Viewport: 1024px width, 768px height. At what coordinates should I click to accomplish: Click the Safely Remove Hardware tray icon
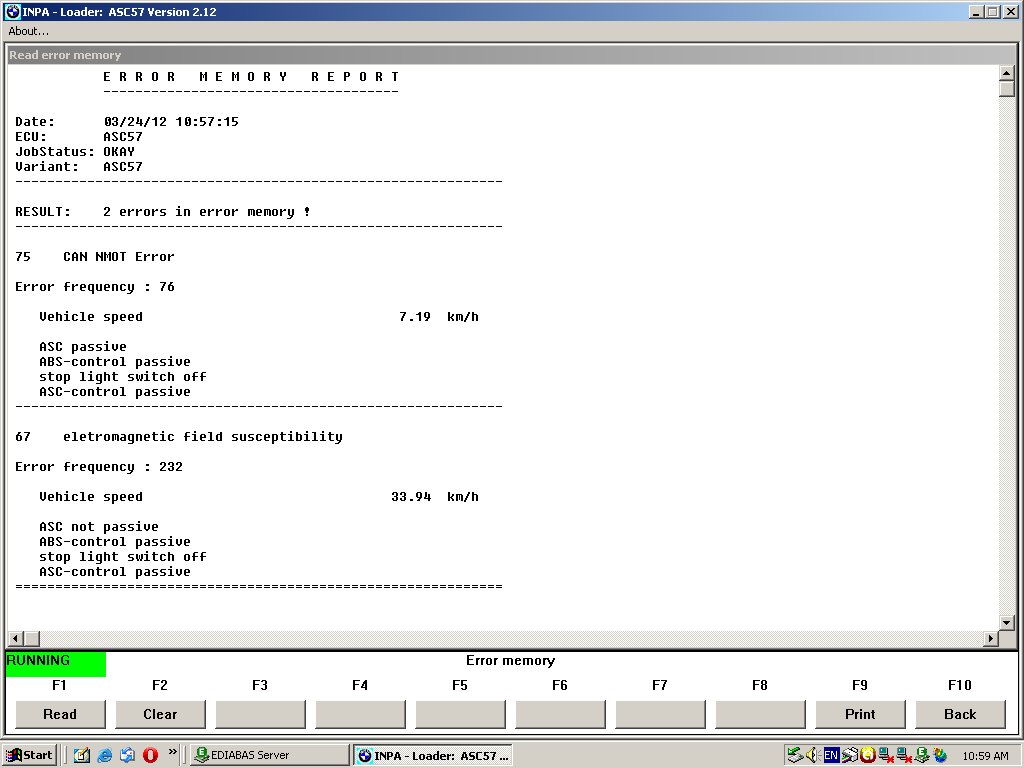coord(795,755)
